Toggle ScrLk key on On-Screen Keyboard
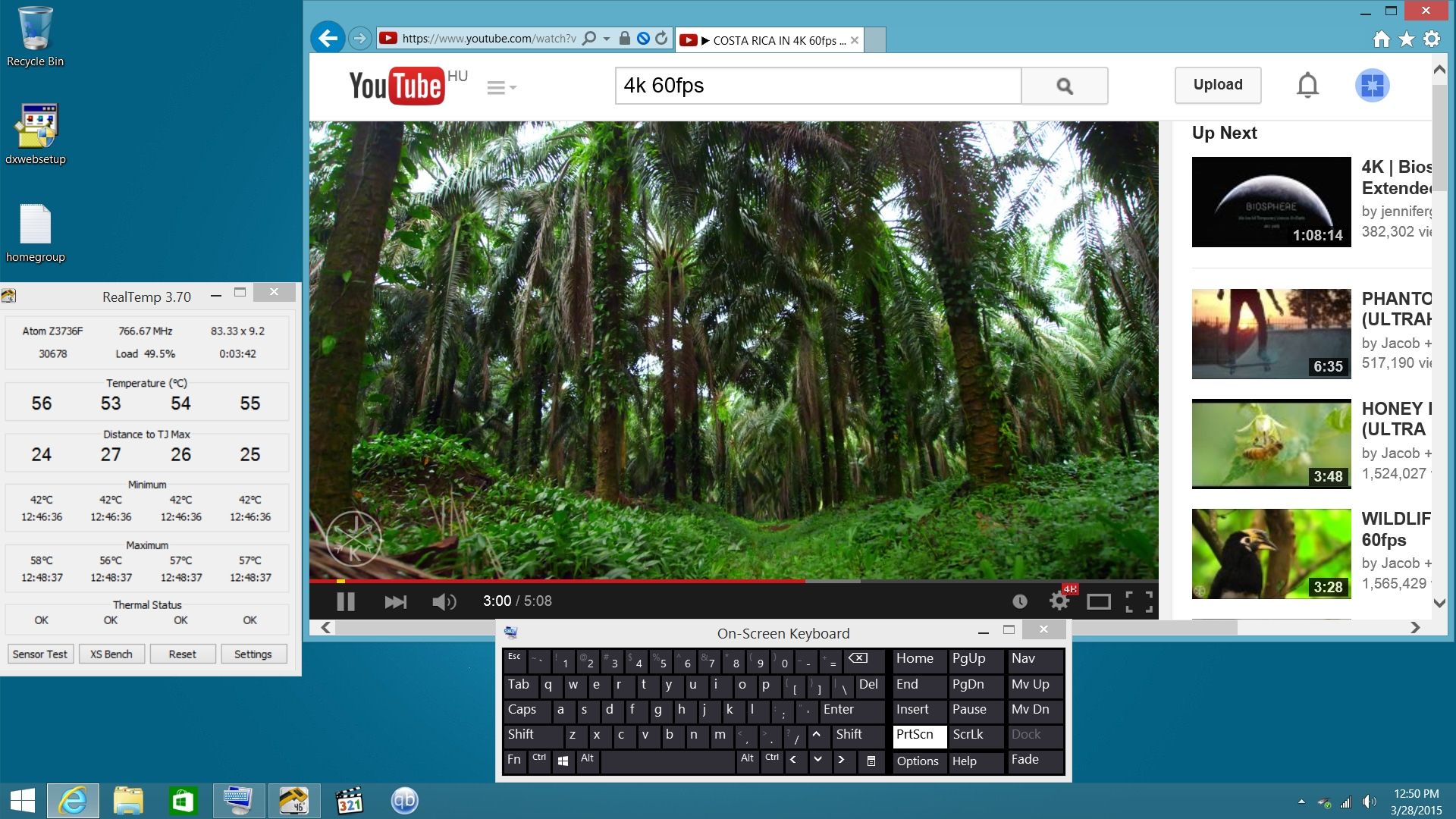This screenshot has height=819, width=1456. pos(974,736)
